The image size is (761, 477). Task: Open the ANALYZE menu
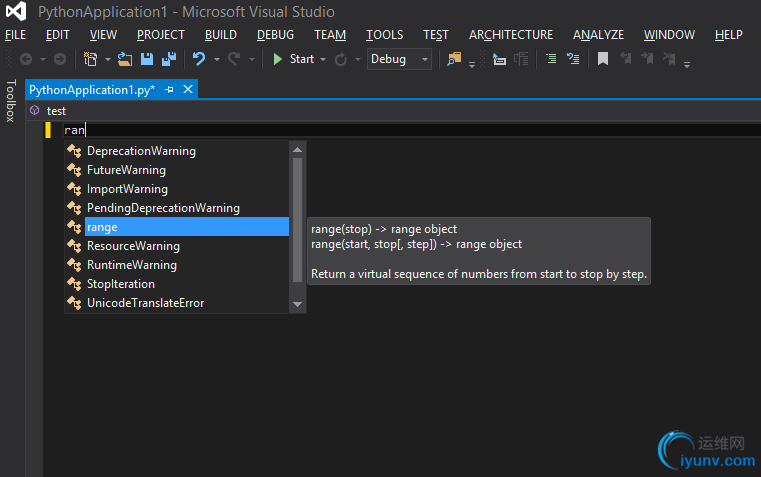[x=598, y=35]
